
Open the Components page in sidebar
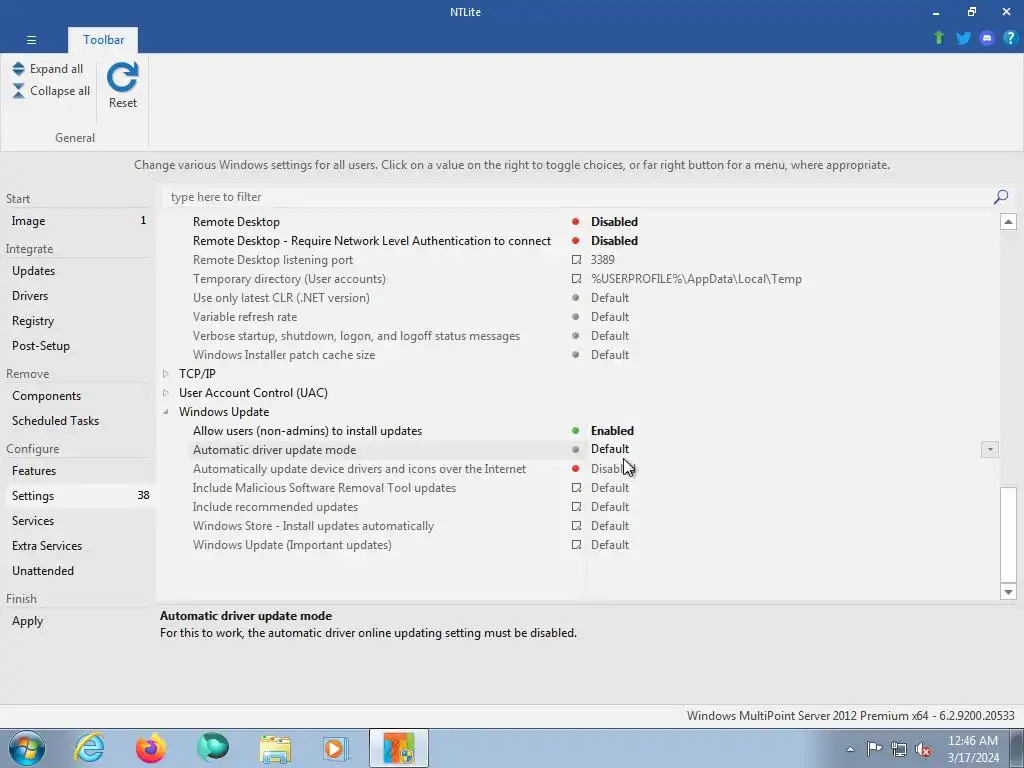click(x=78, y=396)
